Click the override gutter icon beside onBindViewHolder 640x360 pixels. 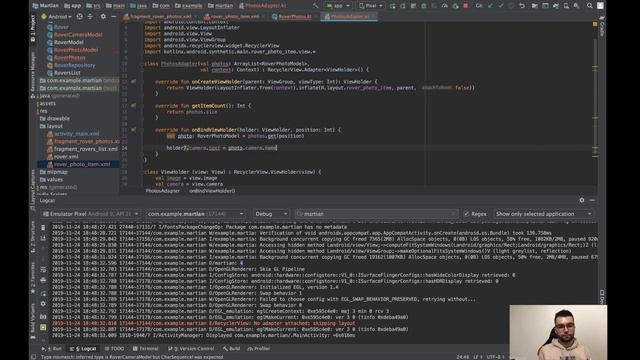tap(133, 130)
